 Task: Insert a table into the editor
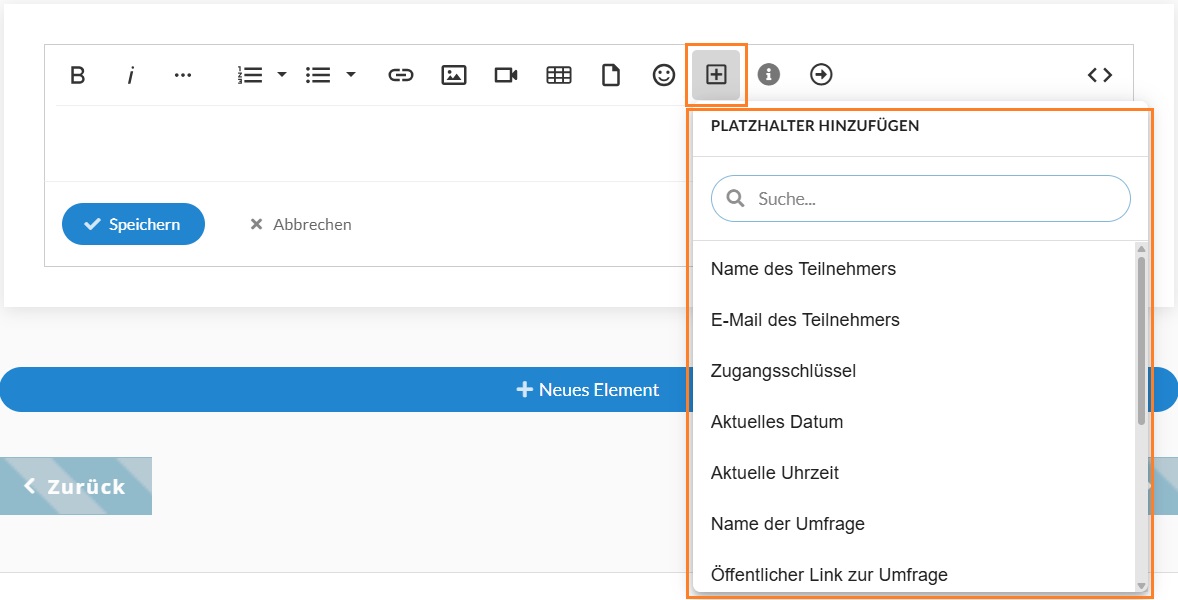click(x=559, y=75)
